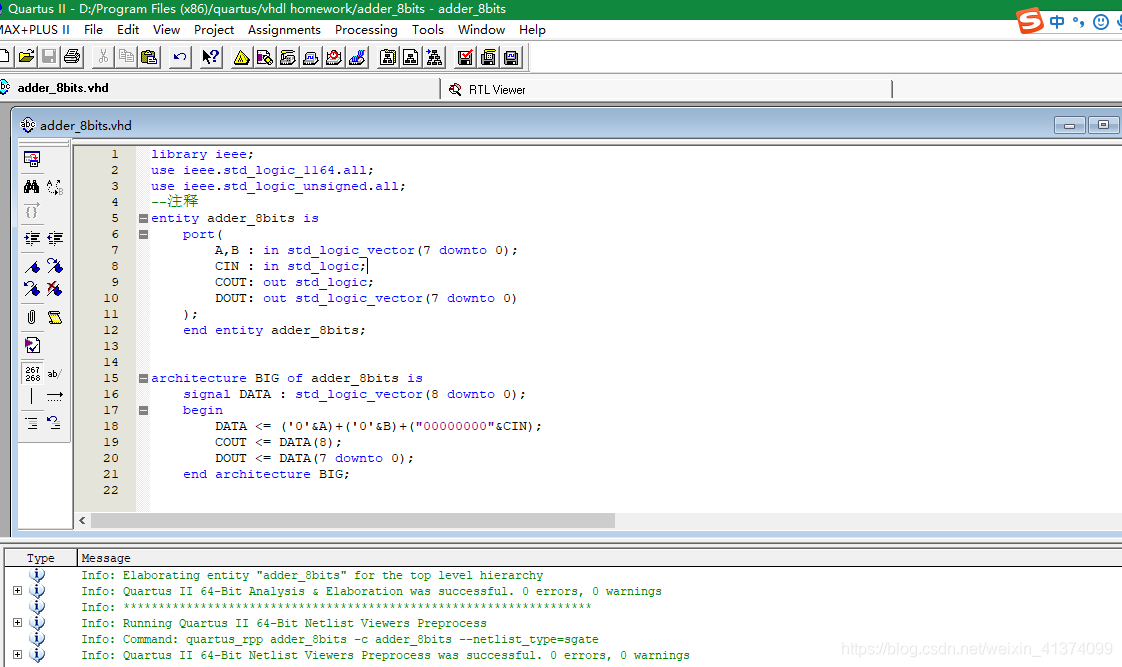Viewport: 1122px width, 667px height.
Task: Print the file with the printer icon
Action: [72, 57]
